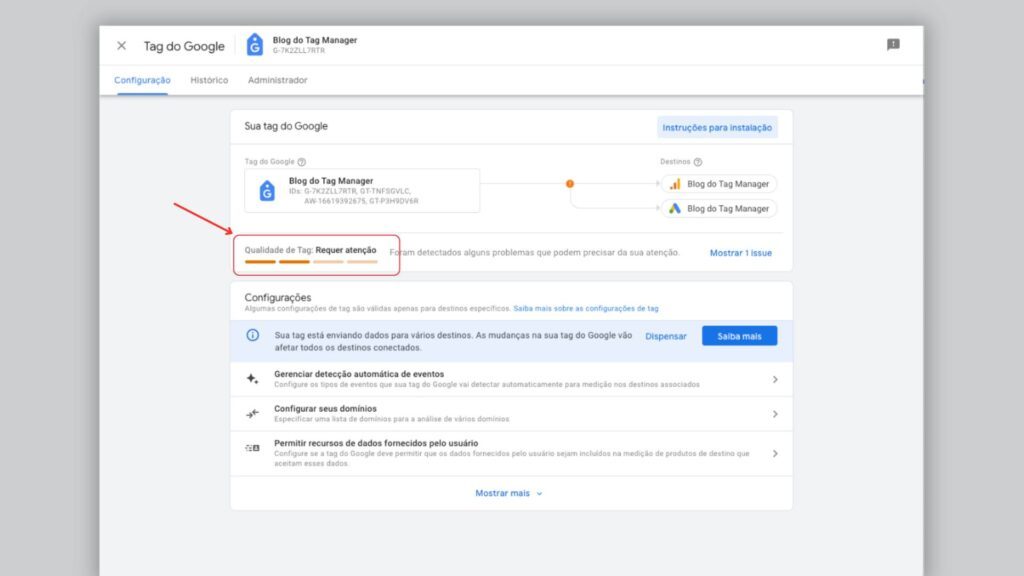Screen dimensions: 1024x576
Task: Click the Blog do Tag Manager tag card
Action: coord(362,191)
